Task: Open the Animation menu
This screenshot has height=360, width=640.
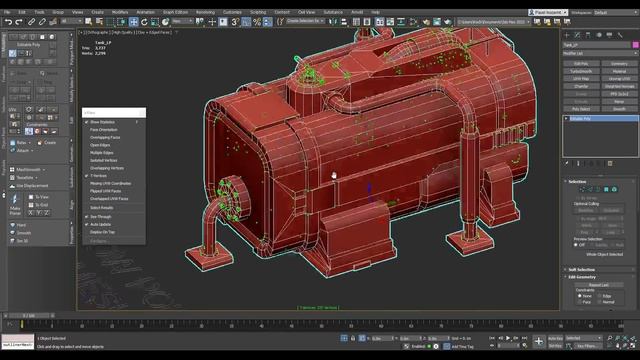Action: pos(145,12)
